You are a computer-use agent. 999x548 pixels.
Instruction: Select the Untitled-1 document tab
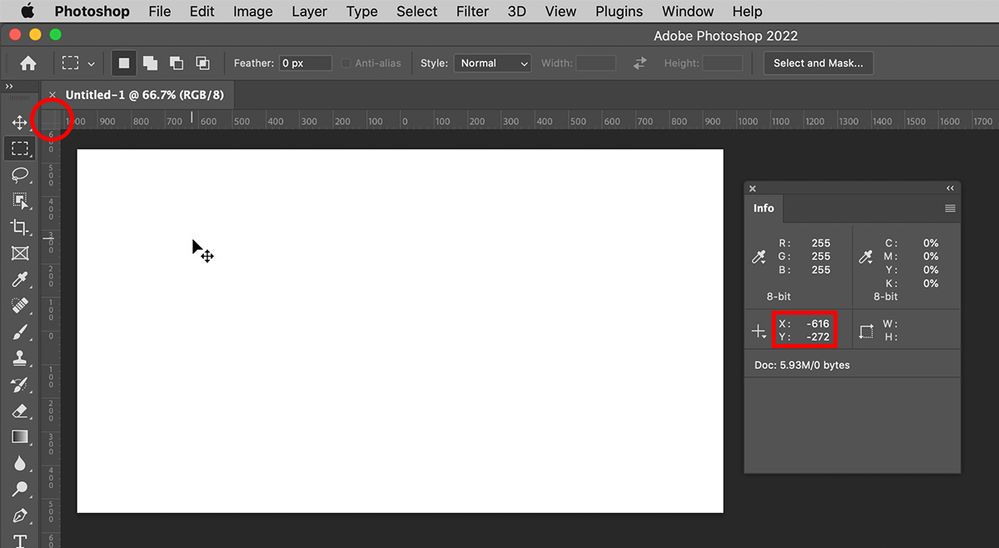[x=145, y=95]
